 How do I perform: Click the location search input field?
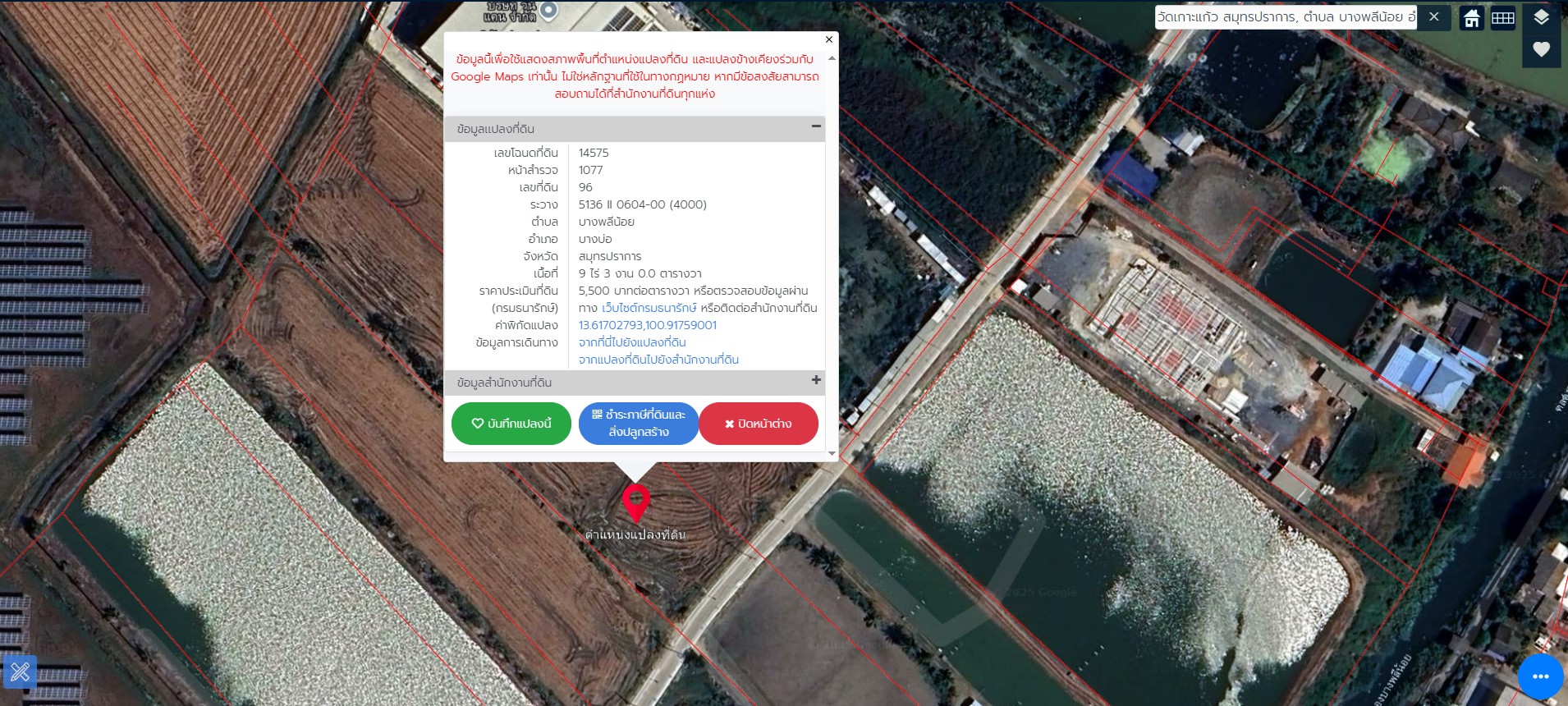point(1285,17)
